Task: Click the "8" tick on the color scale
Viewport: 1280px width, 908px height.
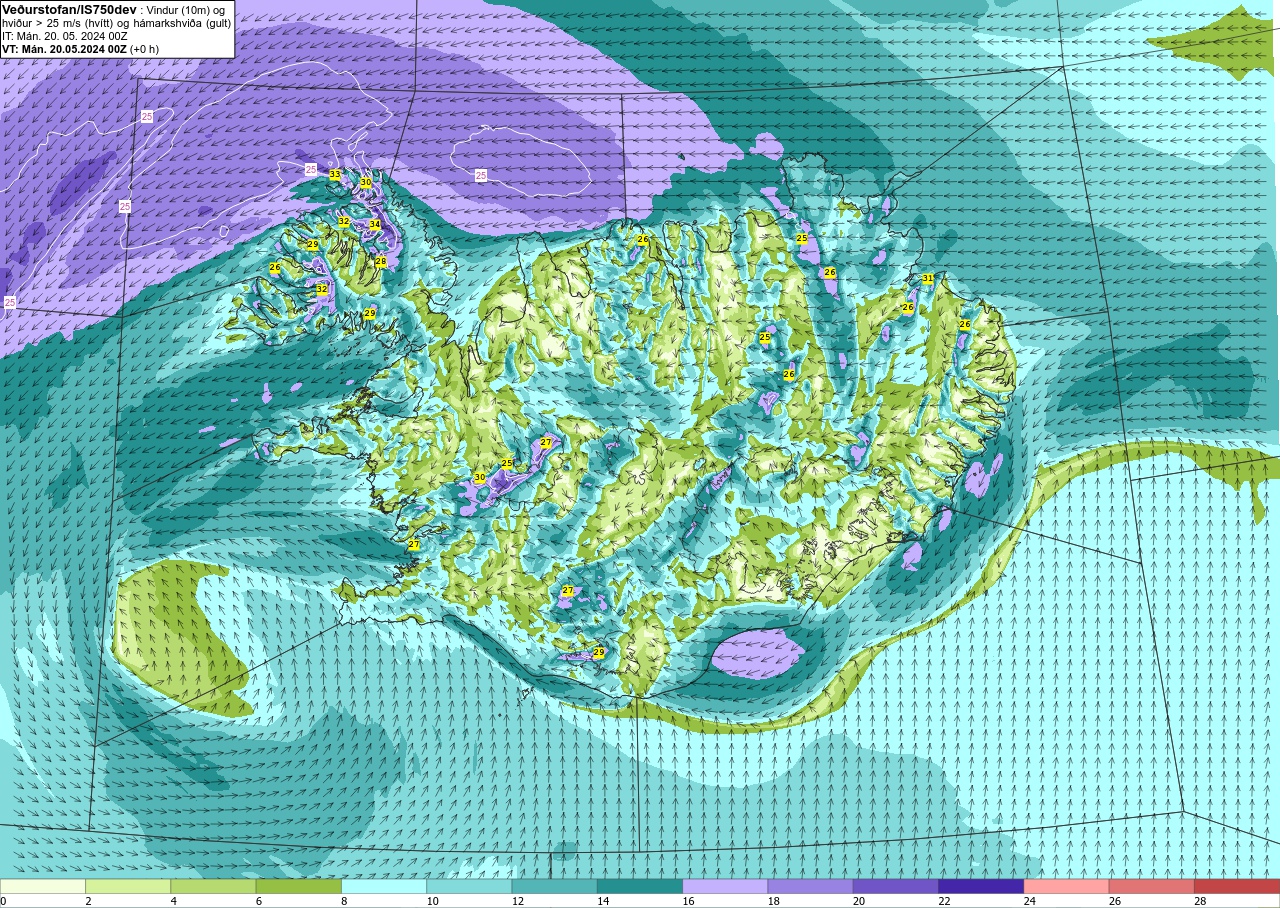Action: (x=344, y=901)
